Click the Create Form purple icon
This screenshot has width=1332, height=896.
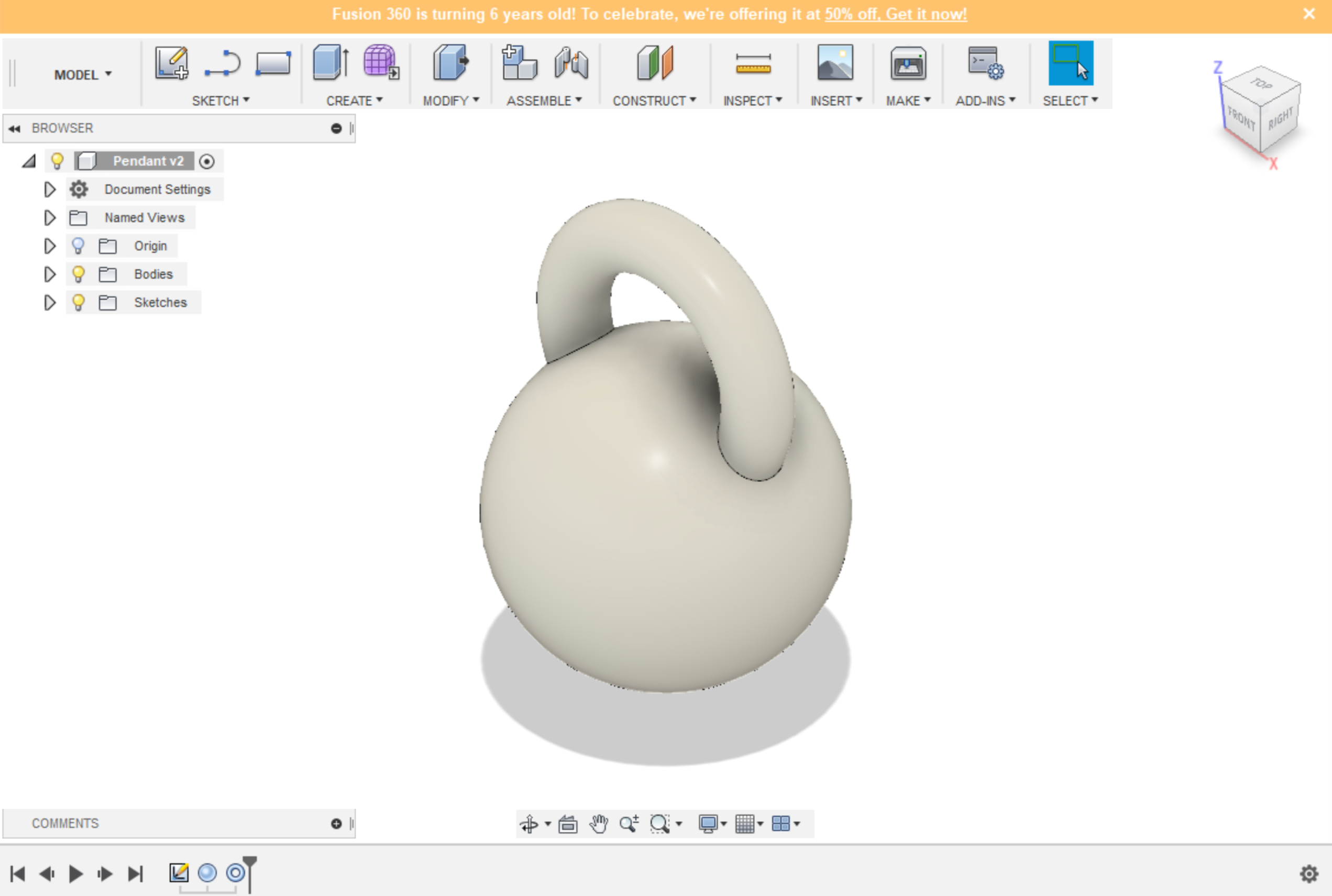tap(381, 62)
